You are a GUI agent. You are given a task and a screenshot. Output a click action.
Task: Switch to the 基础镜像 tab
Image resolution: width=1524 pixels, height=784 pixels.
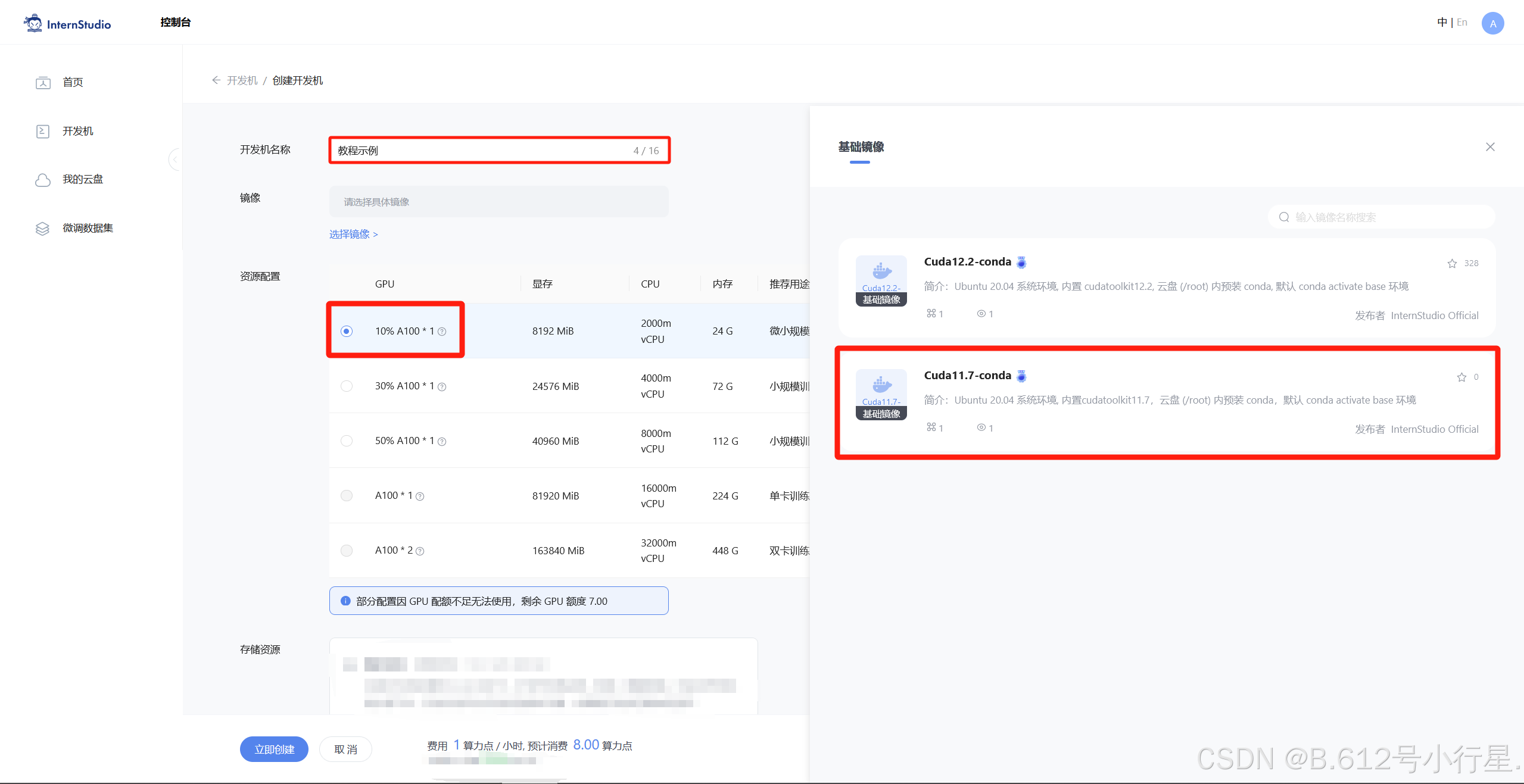click(861, 147)
